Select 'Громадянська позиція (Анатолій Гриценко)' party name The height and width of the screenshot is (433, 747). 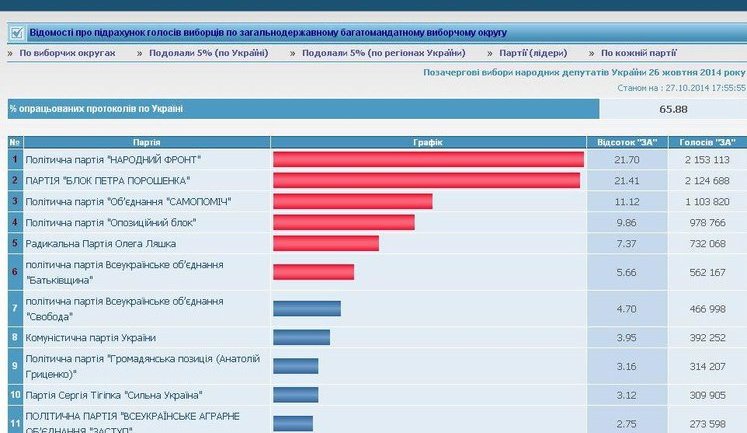(142, 366)
